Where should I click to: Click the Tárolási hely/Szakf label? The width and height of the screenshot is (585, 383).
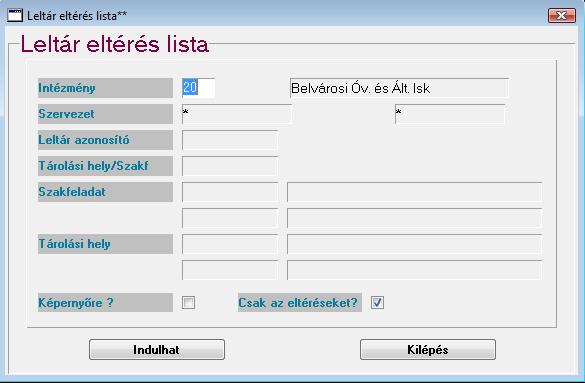[105, 166]
